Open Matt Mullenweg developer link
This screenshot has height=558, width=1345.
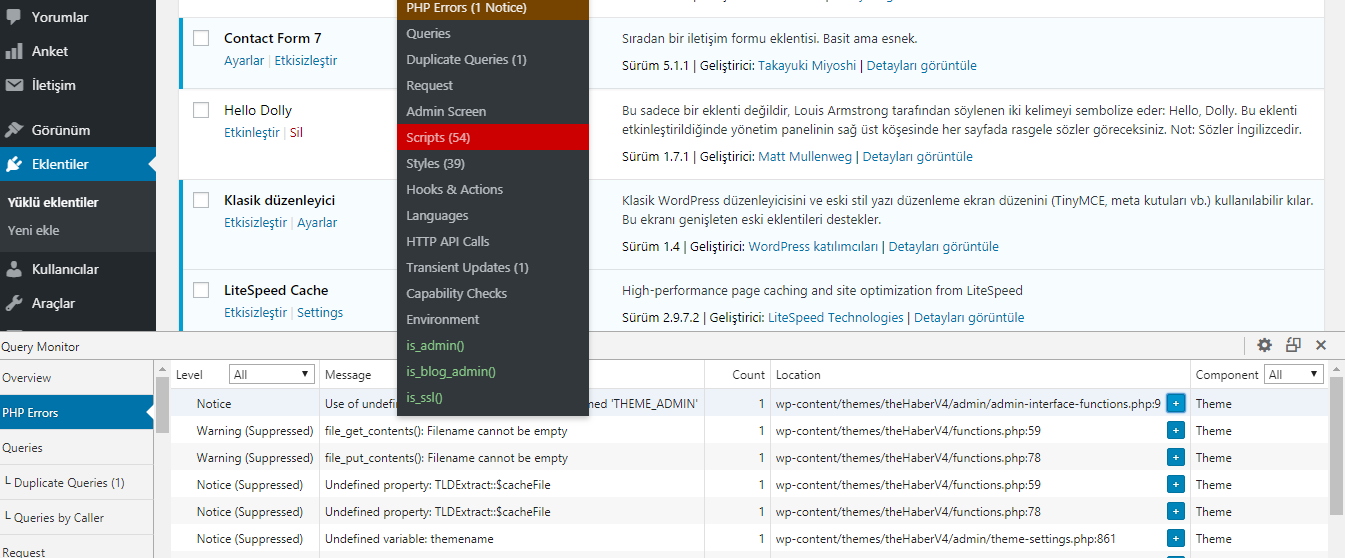pyautogui.click(x=803, y=157)
